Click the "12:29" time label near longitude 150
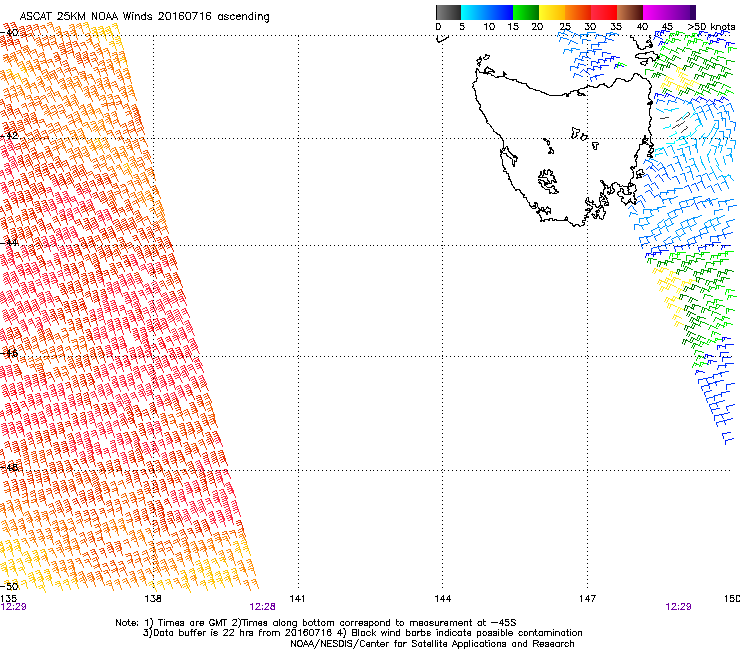The image size is (740, 650). (x=678, y=607)
